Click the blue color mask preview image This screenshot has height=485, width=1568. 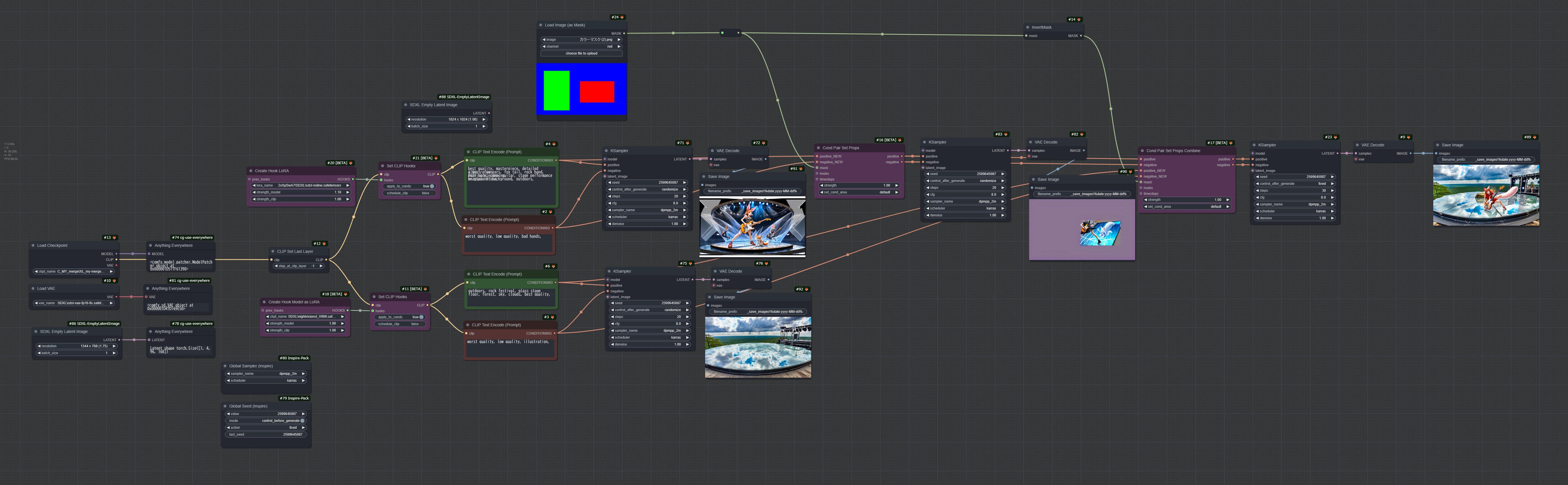(x=581, y=89)
